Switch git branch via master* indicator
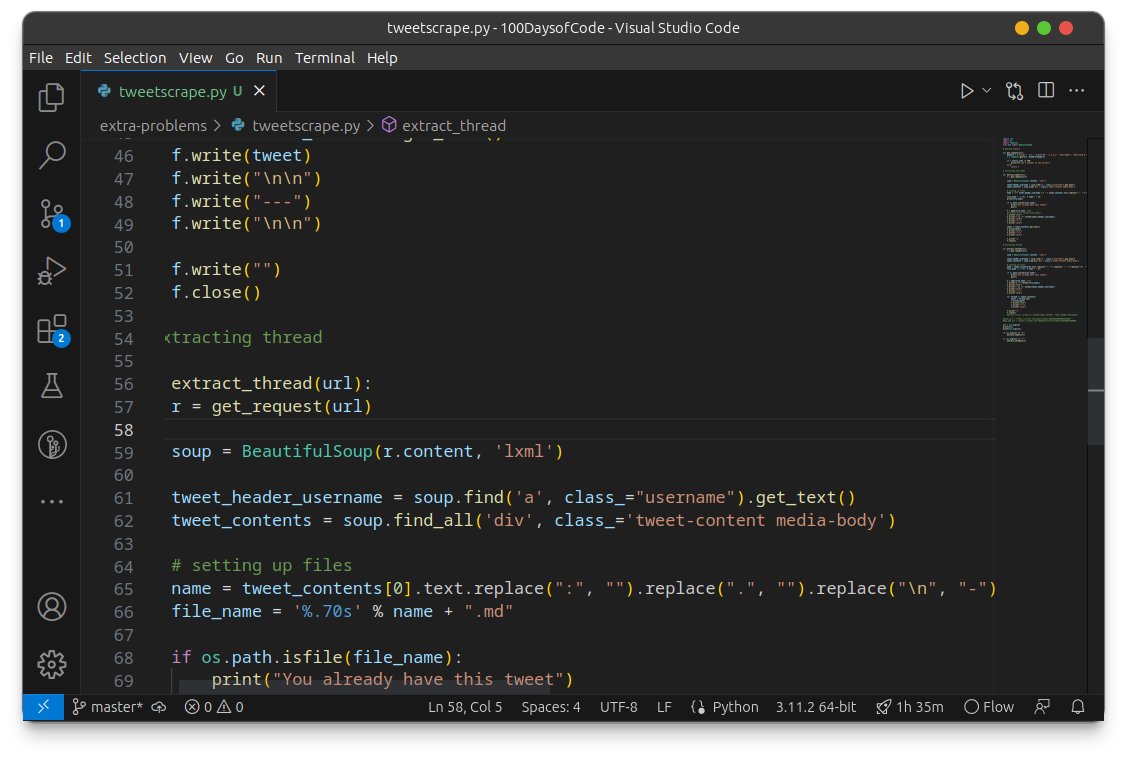Image resolution: width=1127 pixels, height=760 pixels. (x=108, y=707)
